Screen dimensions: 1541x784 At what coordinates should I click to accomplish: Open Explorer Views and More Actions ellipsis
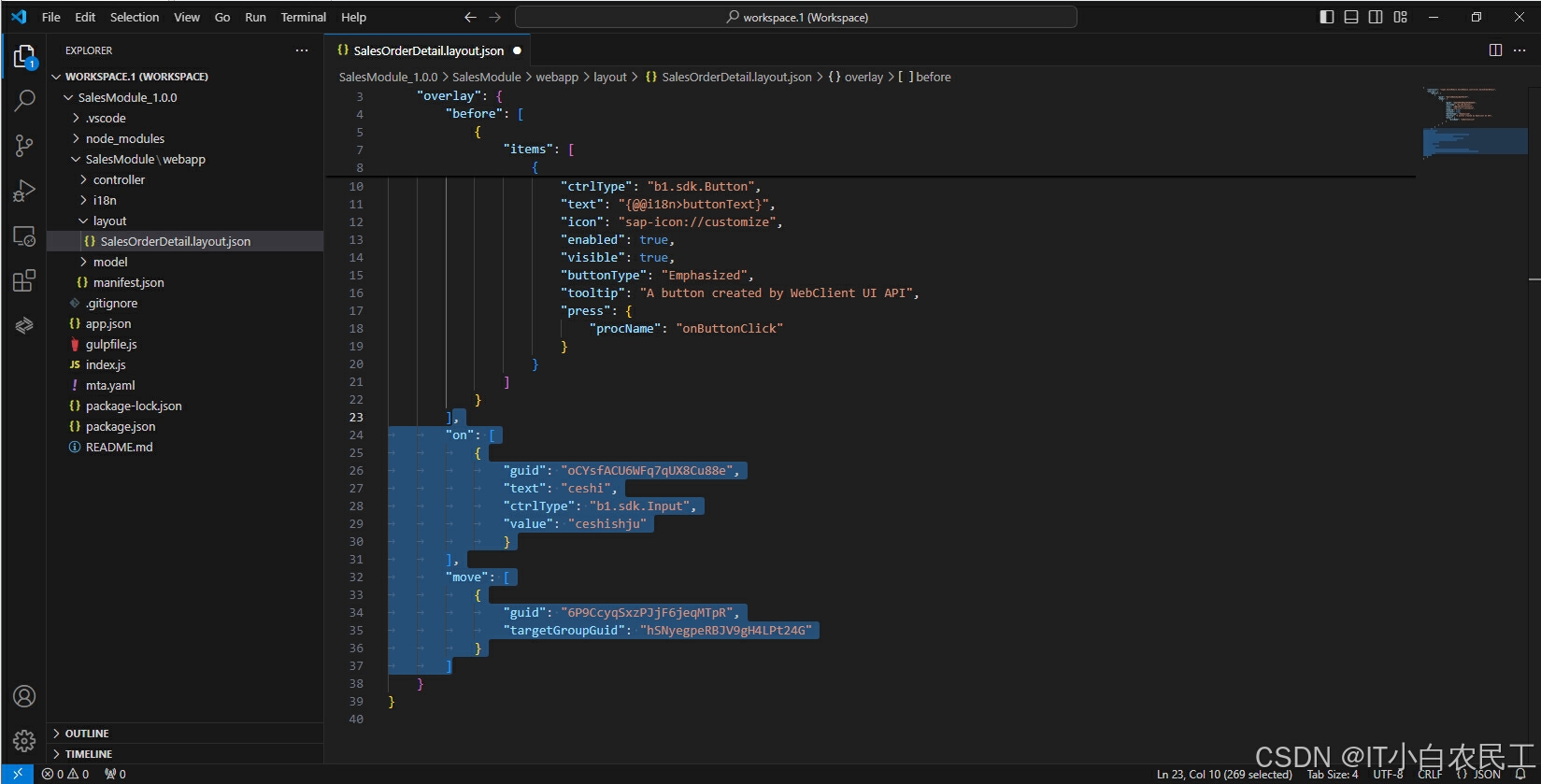pyautogui.click(x=302, y=50)
